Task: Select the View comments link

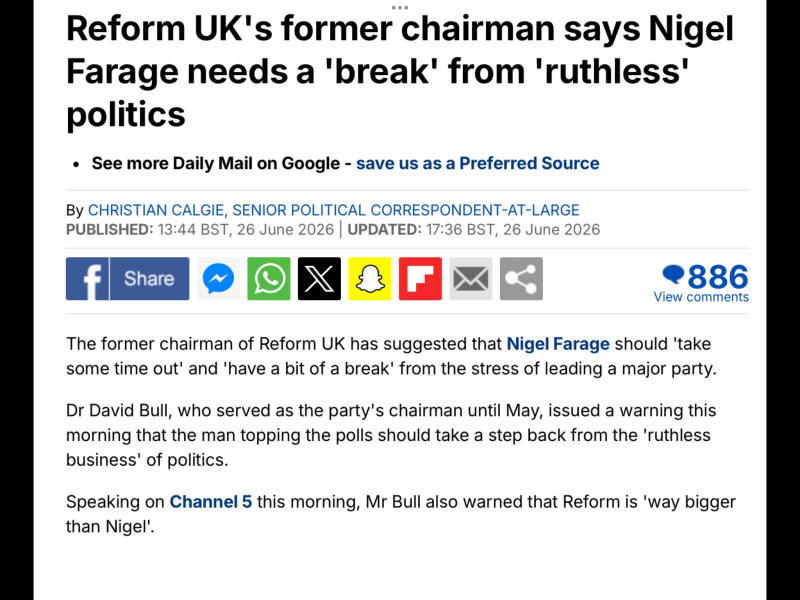Action: [701, 297]
